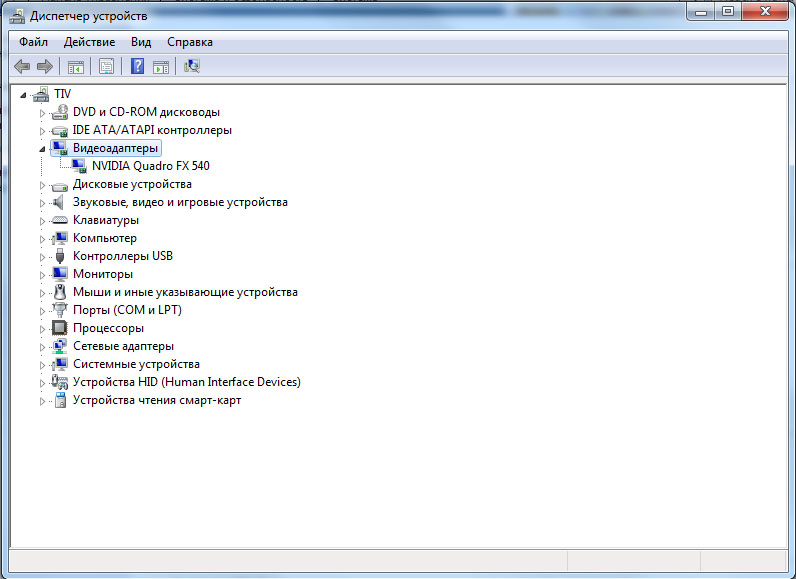The image size is (796, 579).
Task: Click the Процессоры chip icon
Action: [x=60, y=328]
